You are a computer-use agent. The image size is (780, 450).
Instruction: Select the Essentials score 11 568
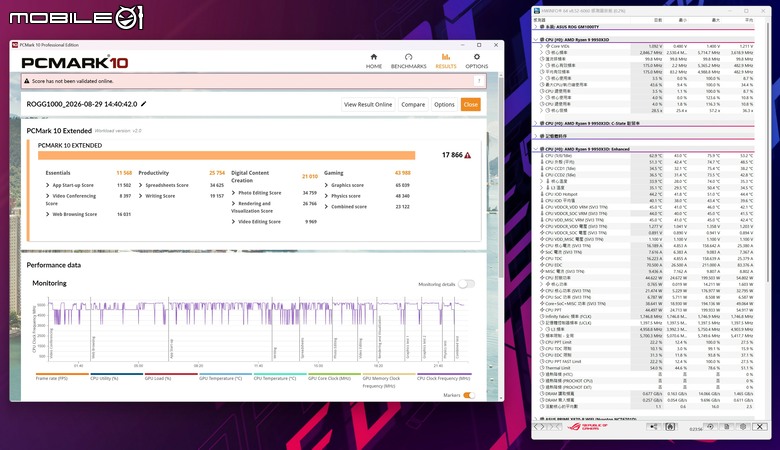[x=124, y=173]
